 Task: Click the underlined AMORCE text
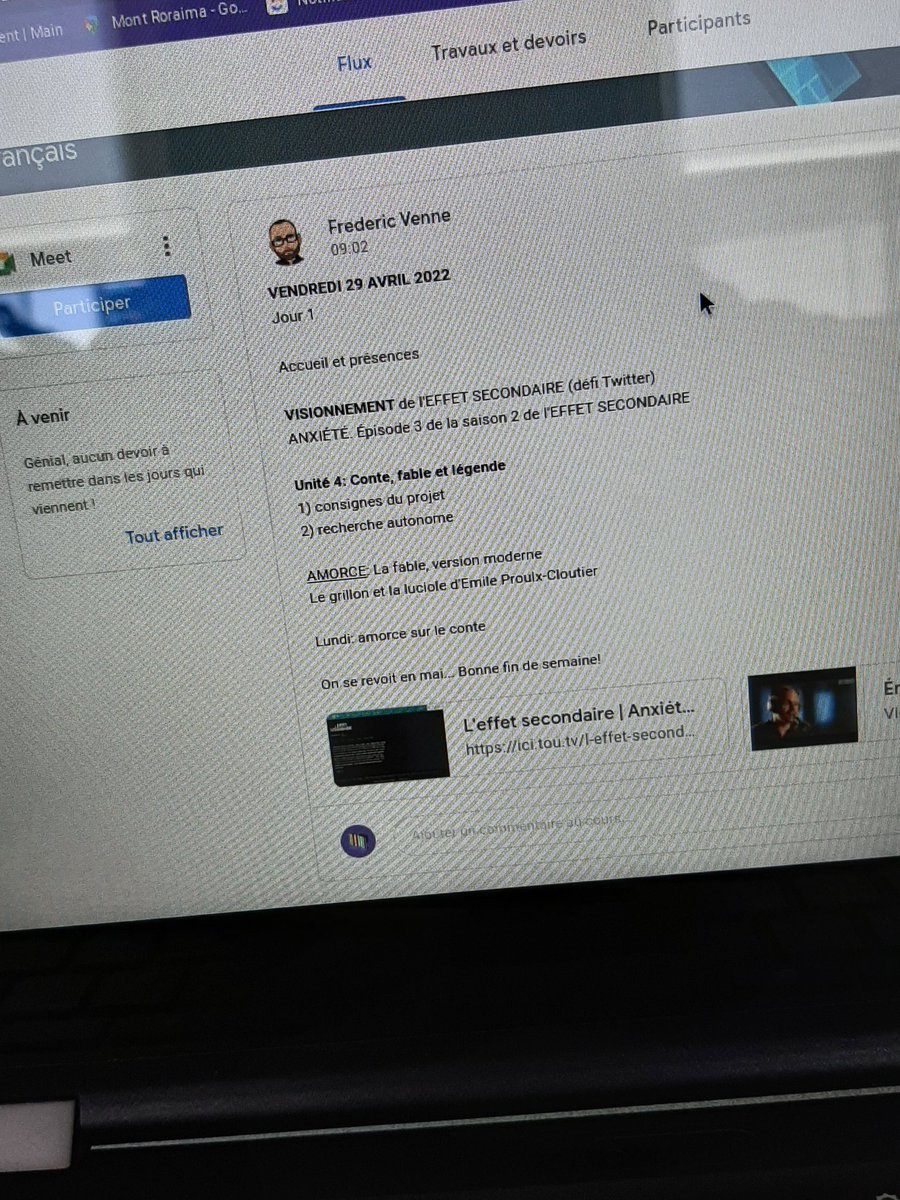coord(337,573)
